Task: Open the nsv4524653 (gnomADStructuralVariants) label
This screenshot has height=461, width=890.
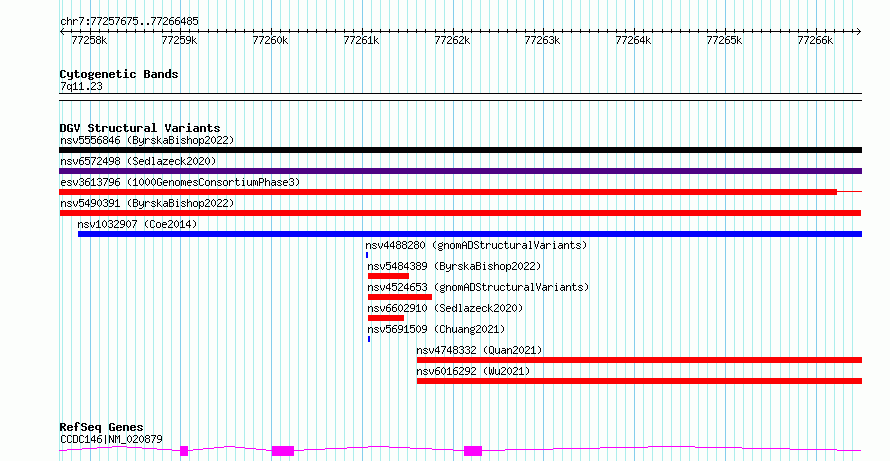Action: coord(478,287)
